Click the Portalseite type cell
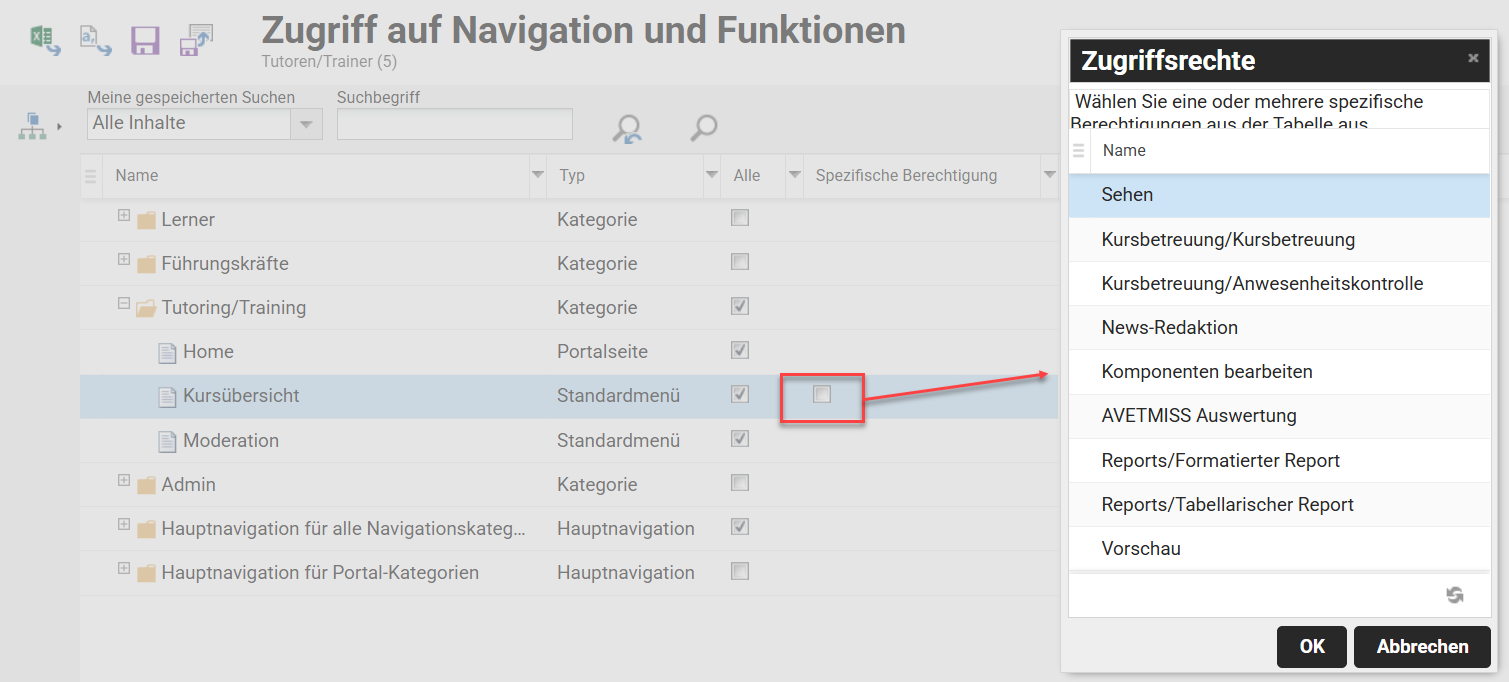This screenshot has width=1509, height=682. coord(602,352)
